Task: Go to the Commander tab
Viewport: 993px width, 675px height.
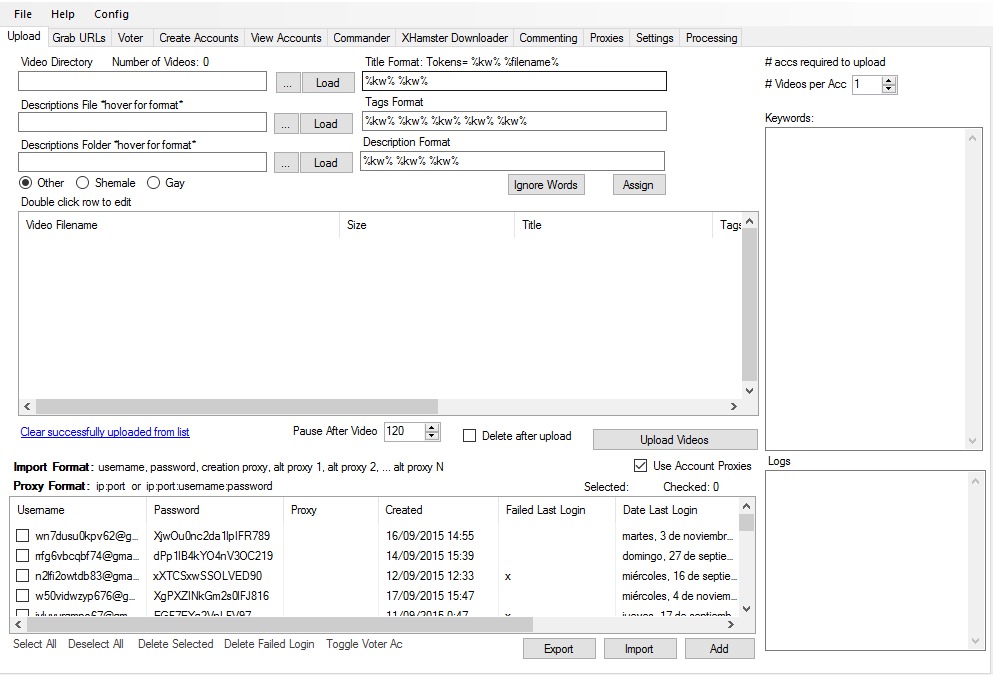Action: 362,38
